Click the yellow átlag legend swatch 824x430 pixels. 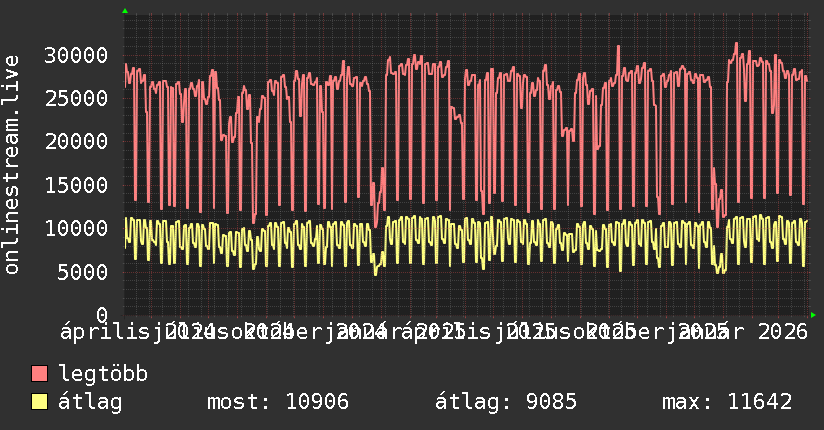(x=39, y=403)
